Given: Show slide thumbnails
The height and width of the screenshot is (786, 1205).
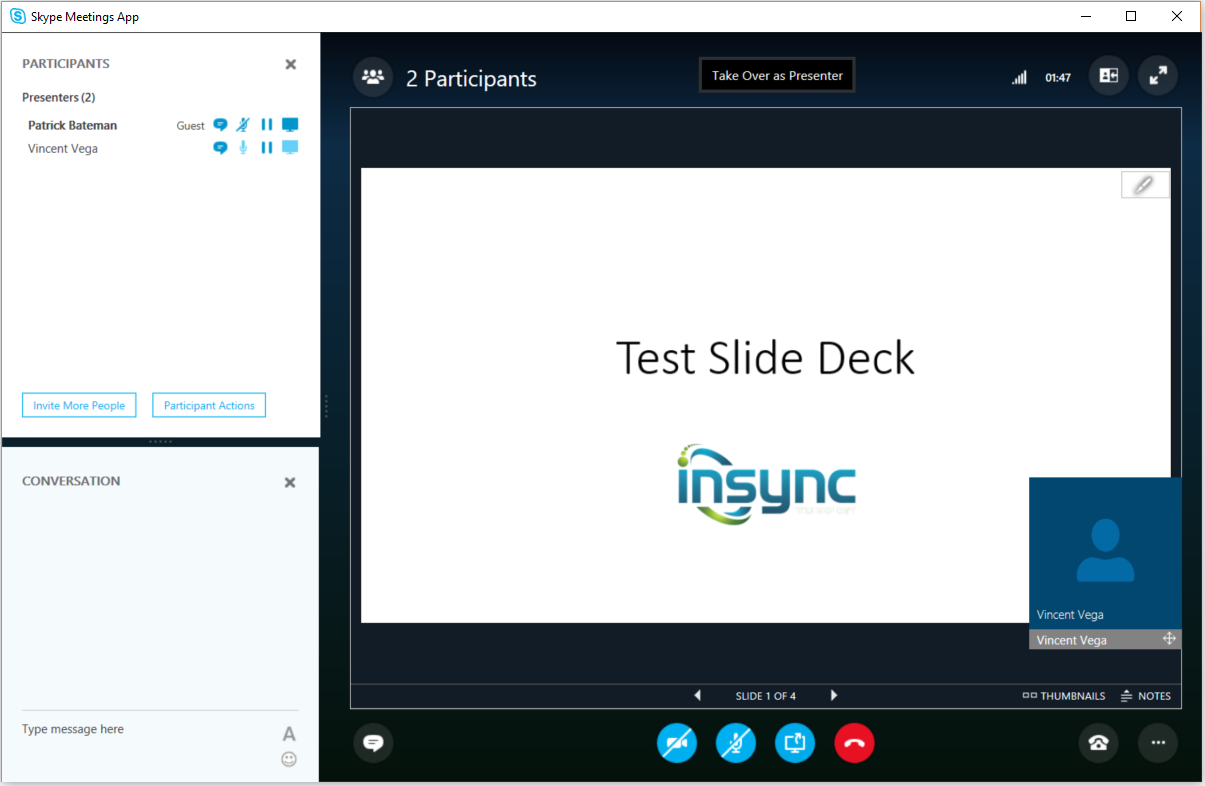Looking at the screenshot, I should click(1063, 696).
